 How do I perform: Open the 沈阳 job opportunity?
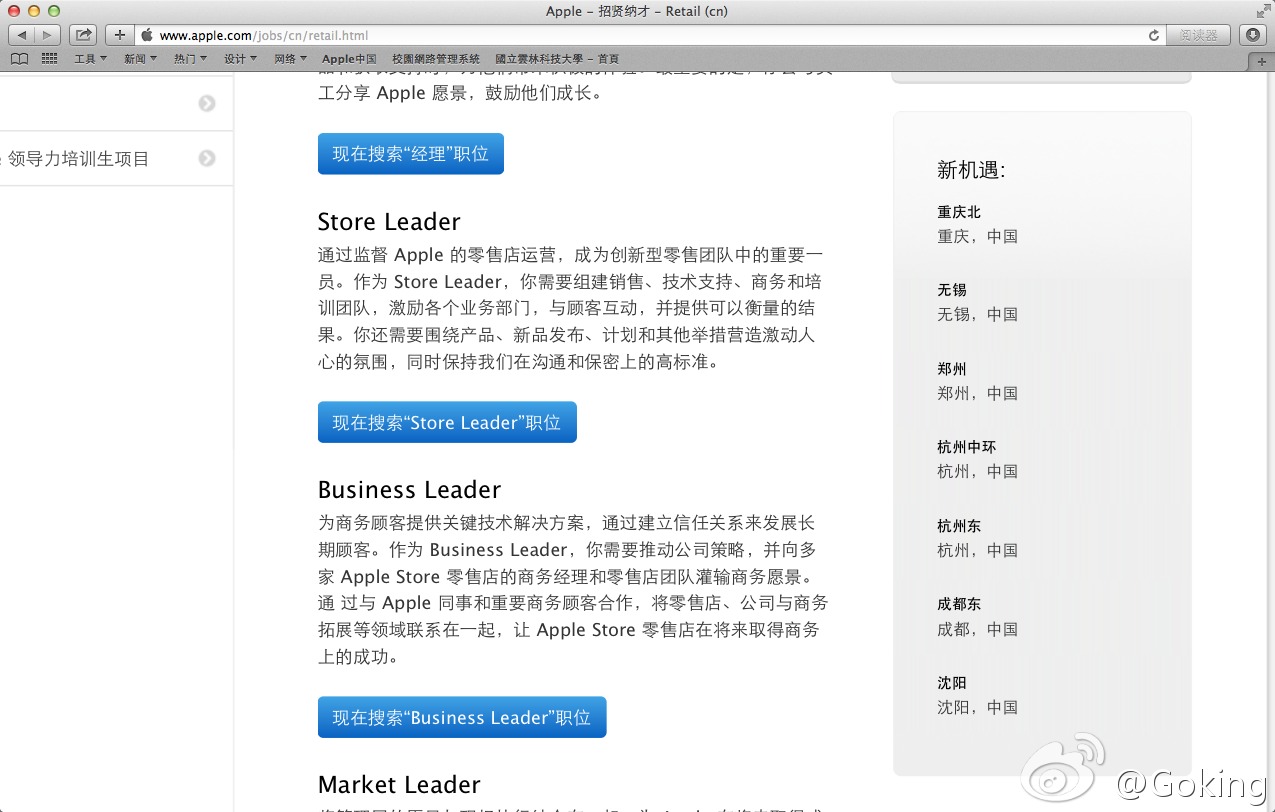pos(952,683)
